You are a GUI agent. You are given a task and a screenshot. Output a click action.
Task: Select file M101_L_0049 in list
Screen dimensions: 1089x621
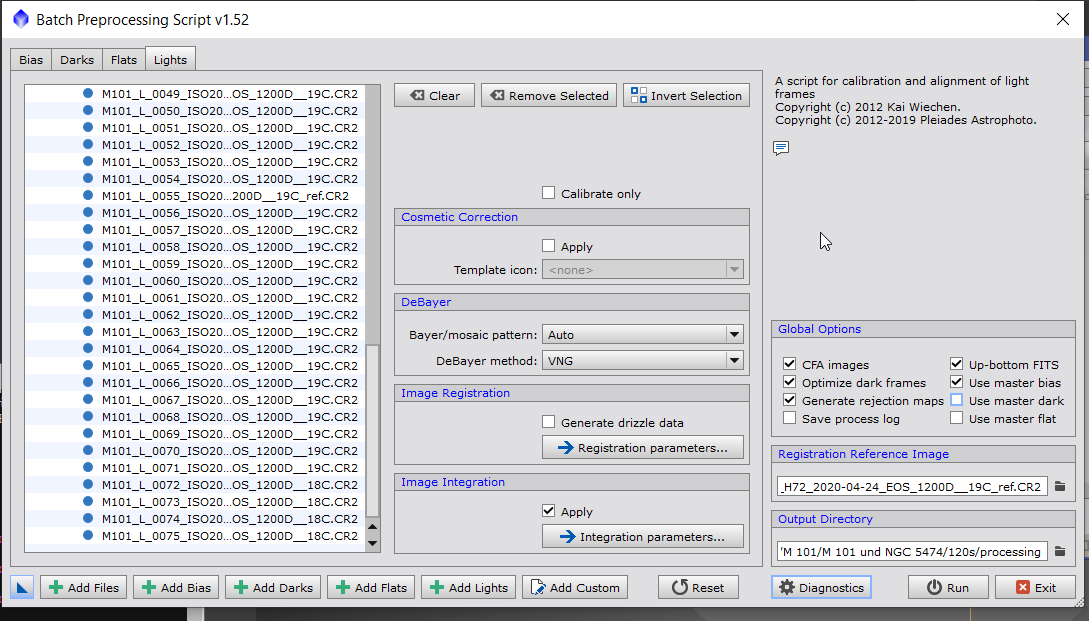click(194, 93)
